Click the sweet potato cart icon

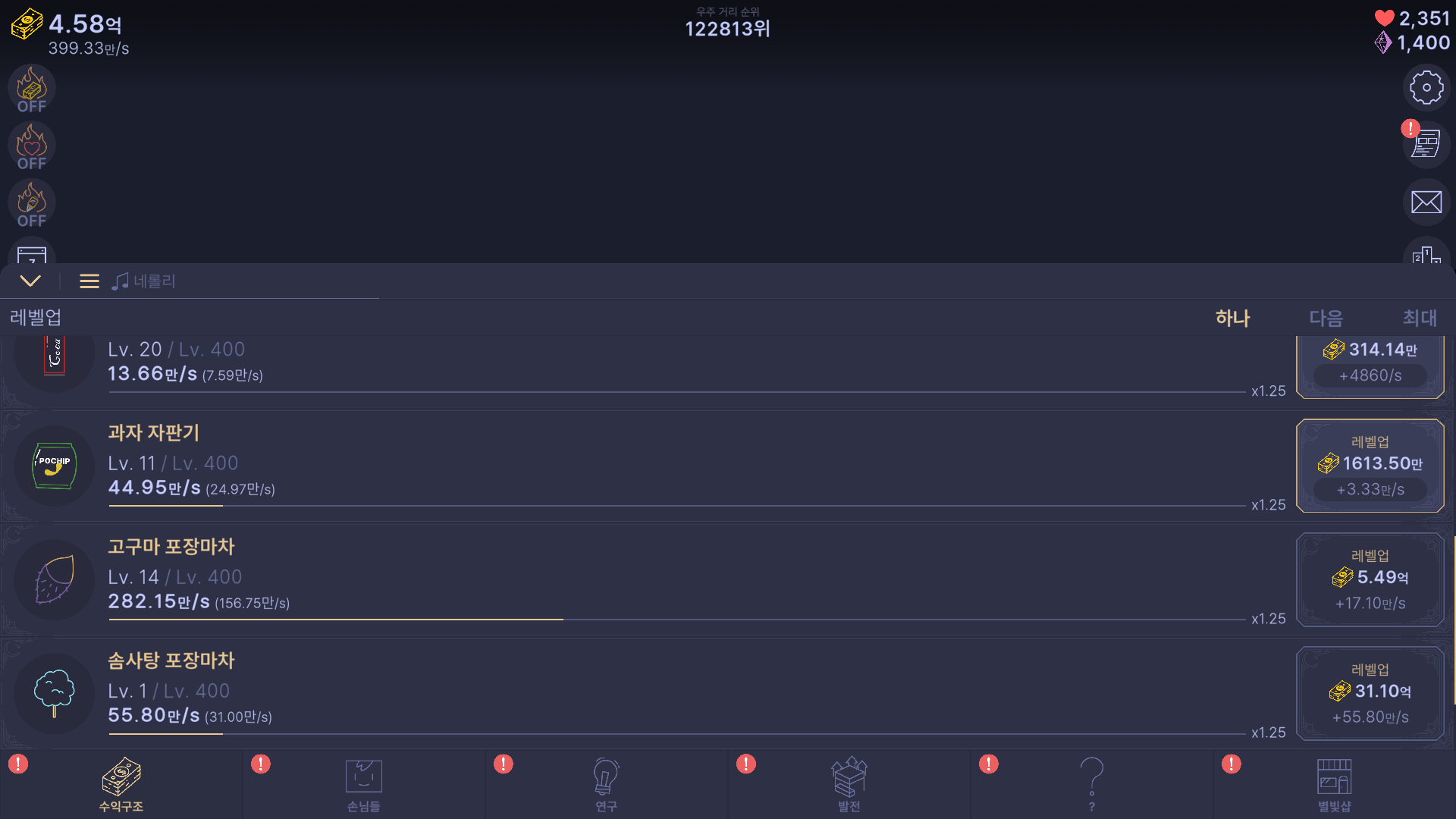[x=55, y=579]
